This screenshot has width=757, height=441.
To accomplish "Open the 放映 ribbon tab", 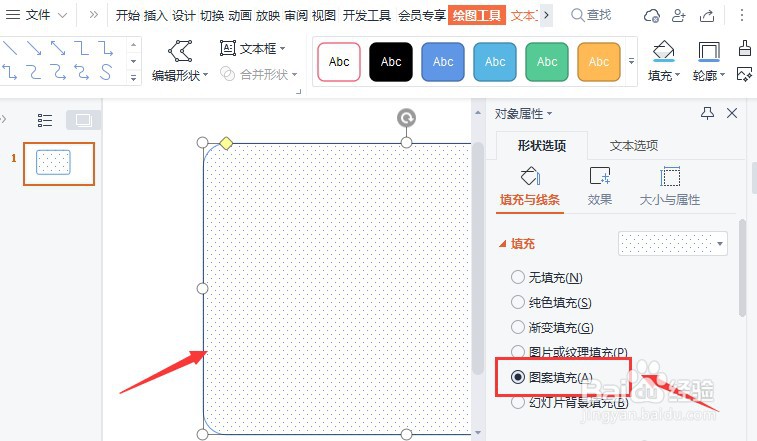I will pos(268,15).
